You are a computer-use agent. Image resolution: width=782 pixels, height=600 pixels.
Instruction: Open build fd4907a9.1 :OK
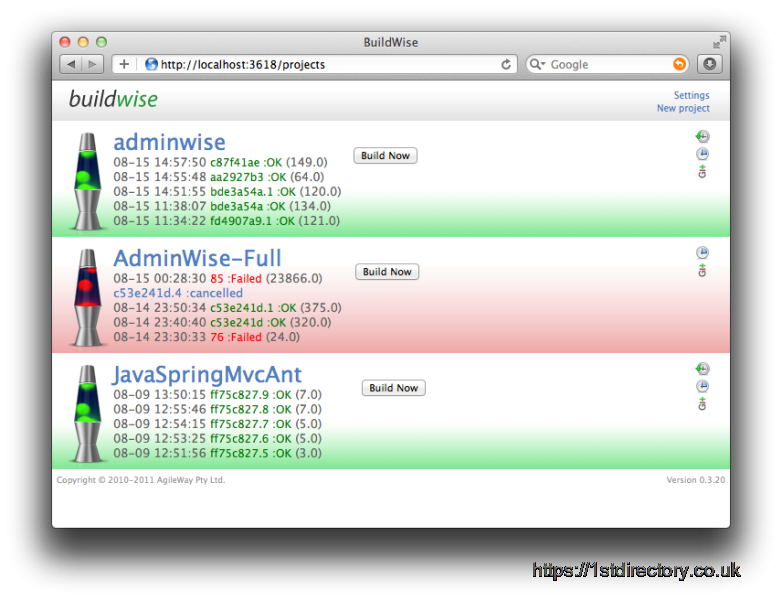coord(252,221)
